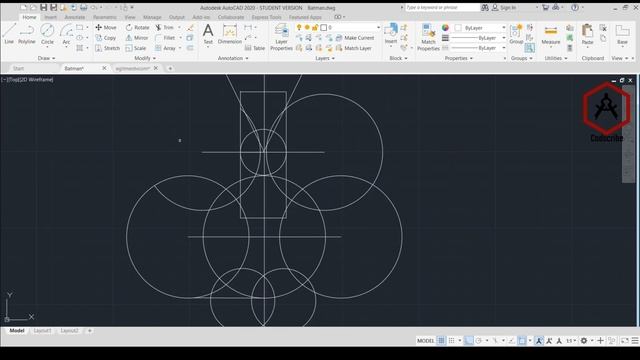Click the Insert block icon
Image resolution: width=640 pixels, height=360 pixels.
coord(391,33)
